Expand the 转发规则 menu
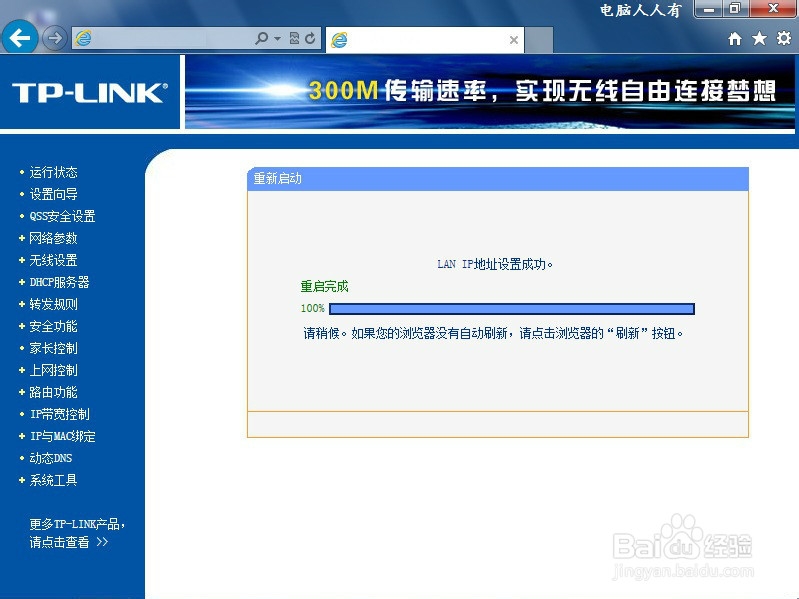 53,304
